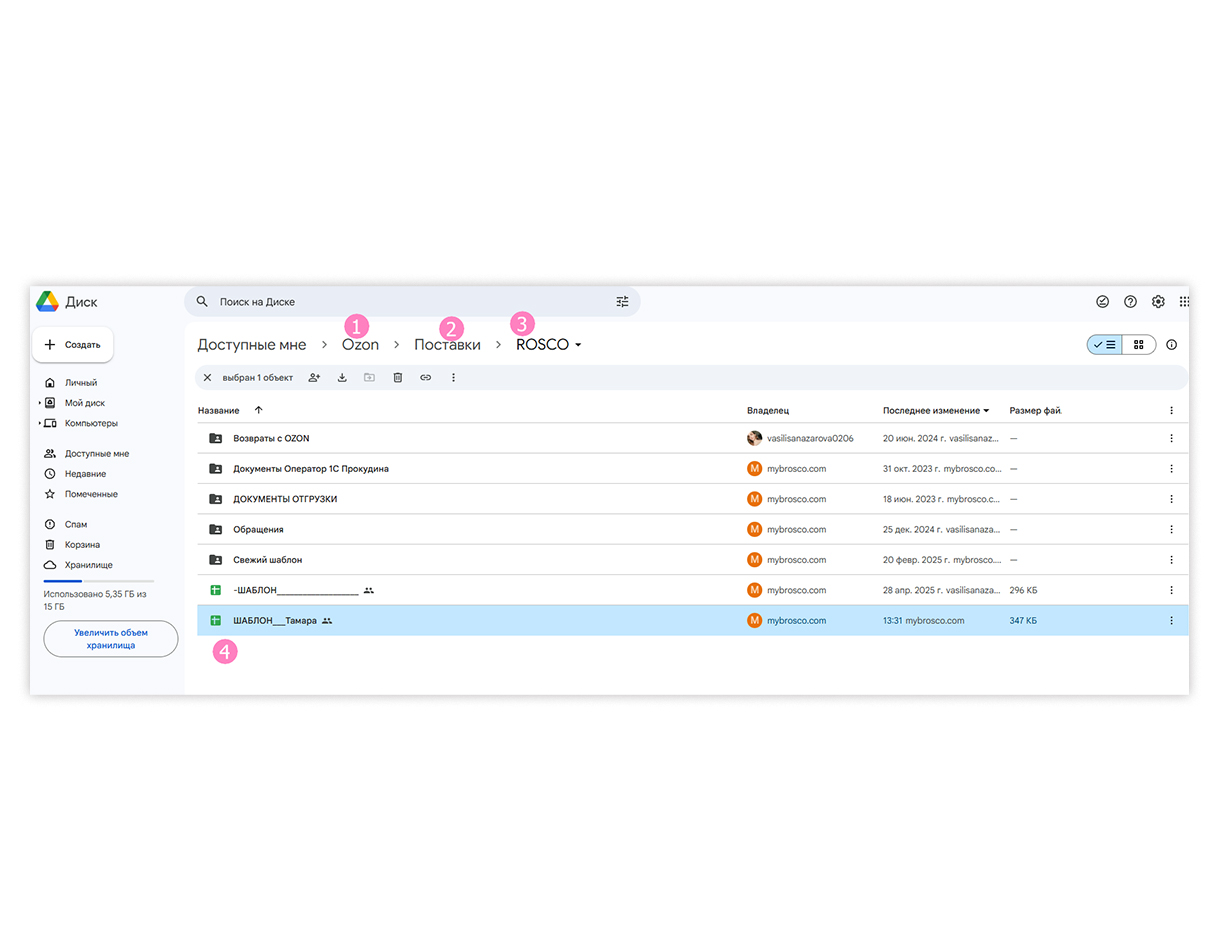Click the storage usage progress bar
This screenshot has height=945, width=1219.
98,581
